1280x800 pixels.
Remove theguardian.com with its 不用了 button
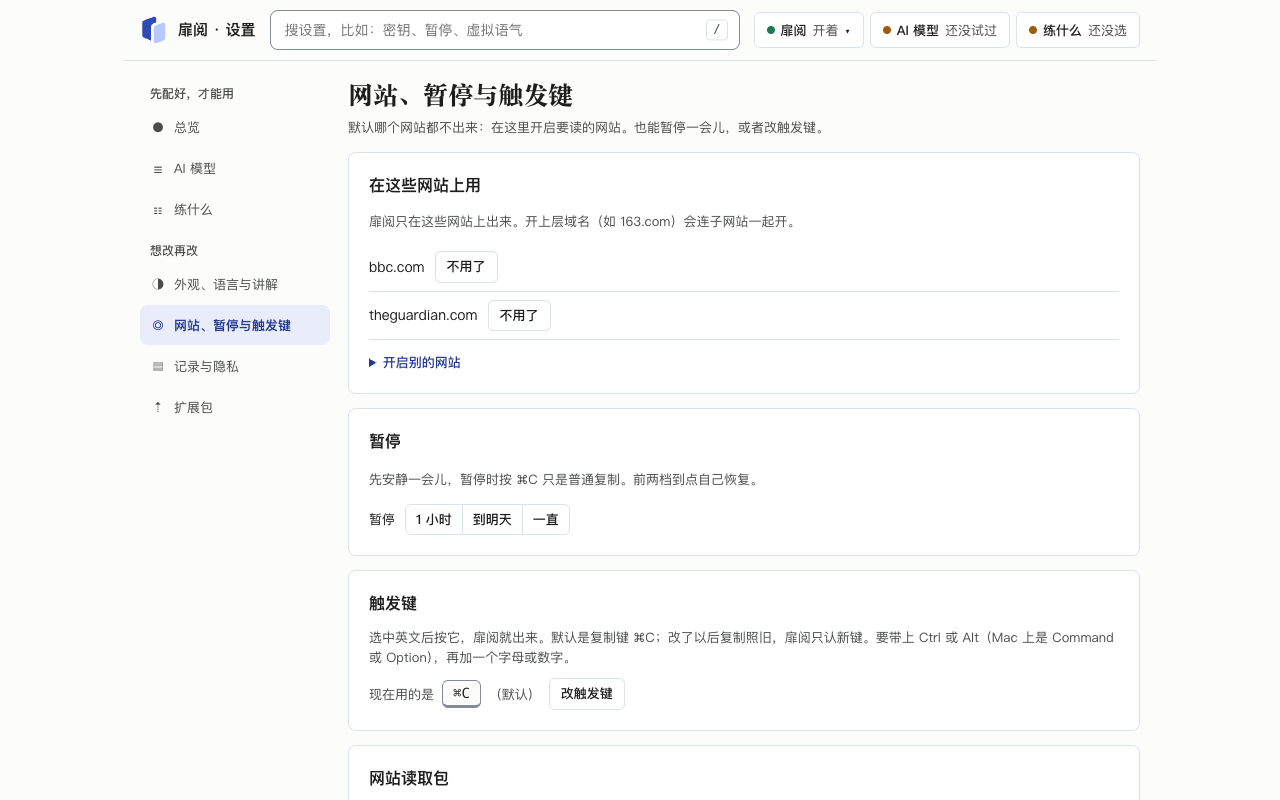coord(519,315)
